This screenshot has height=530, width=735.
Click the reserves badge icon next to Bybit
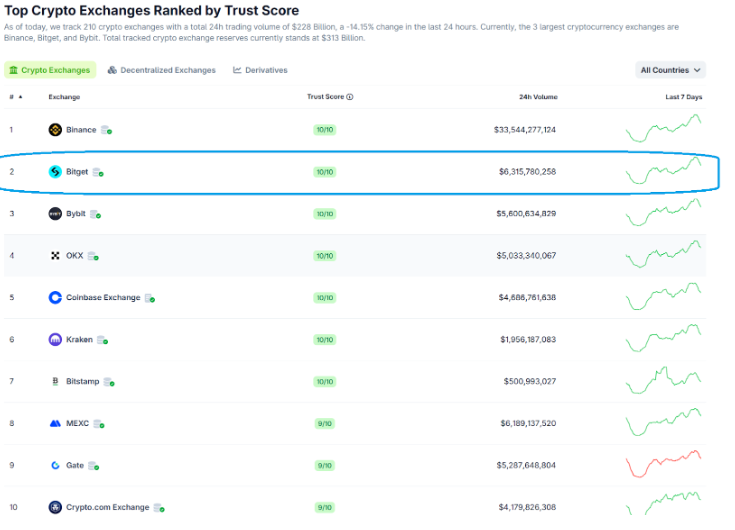(x=96, y=214)
